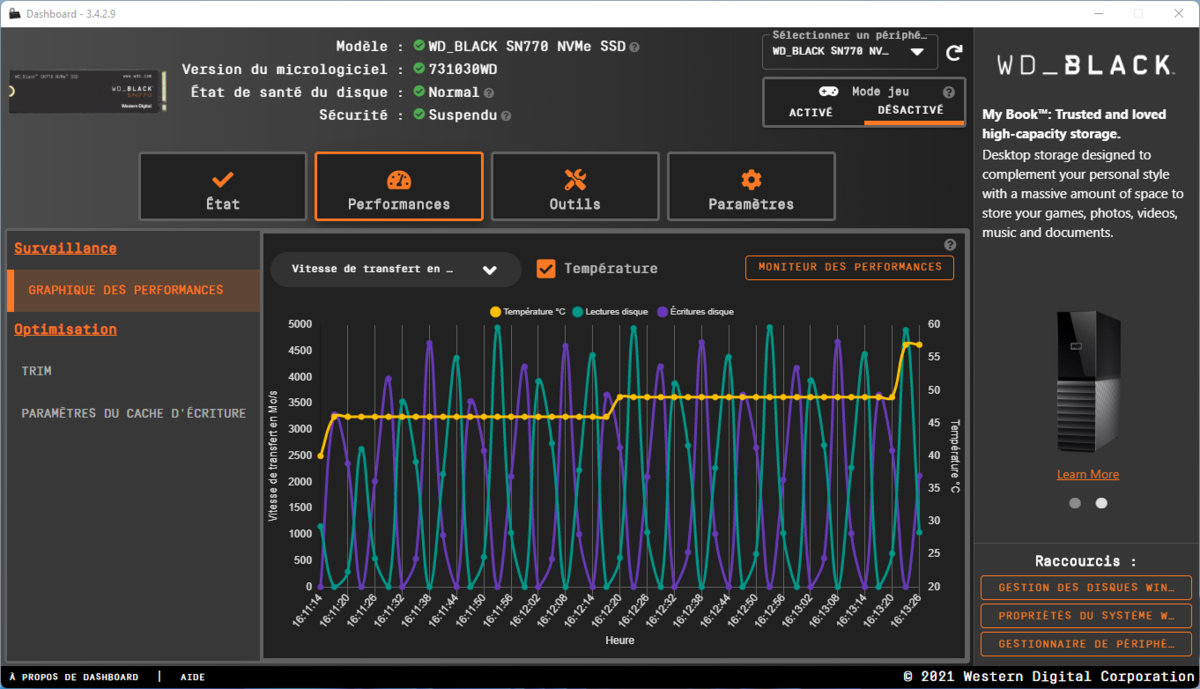Viewport: 1200px width, 689px height.
Task: Click the Surveillance section heading
Action: tap(65, 248)
